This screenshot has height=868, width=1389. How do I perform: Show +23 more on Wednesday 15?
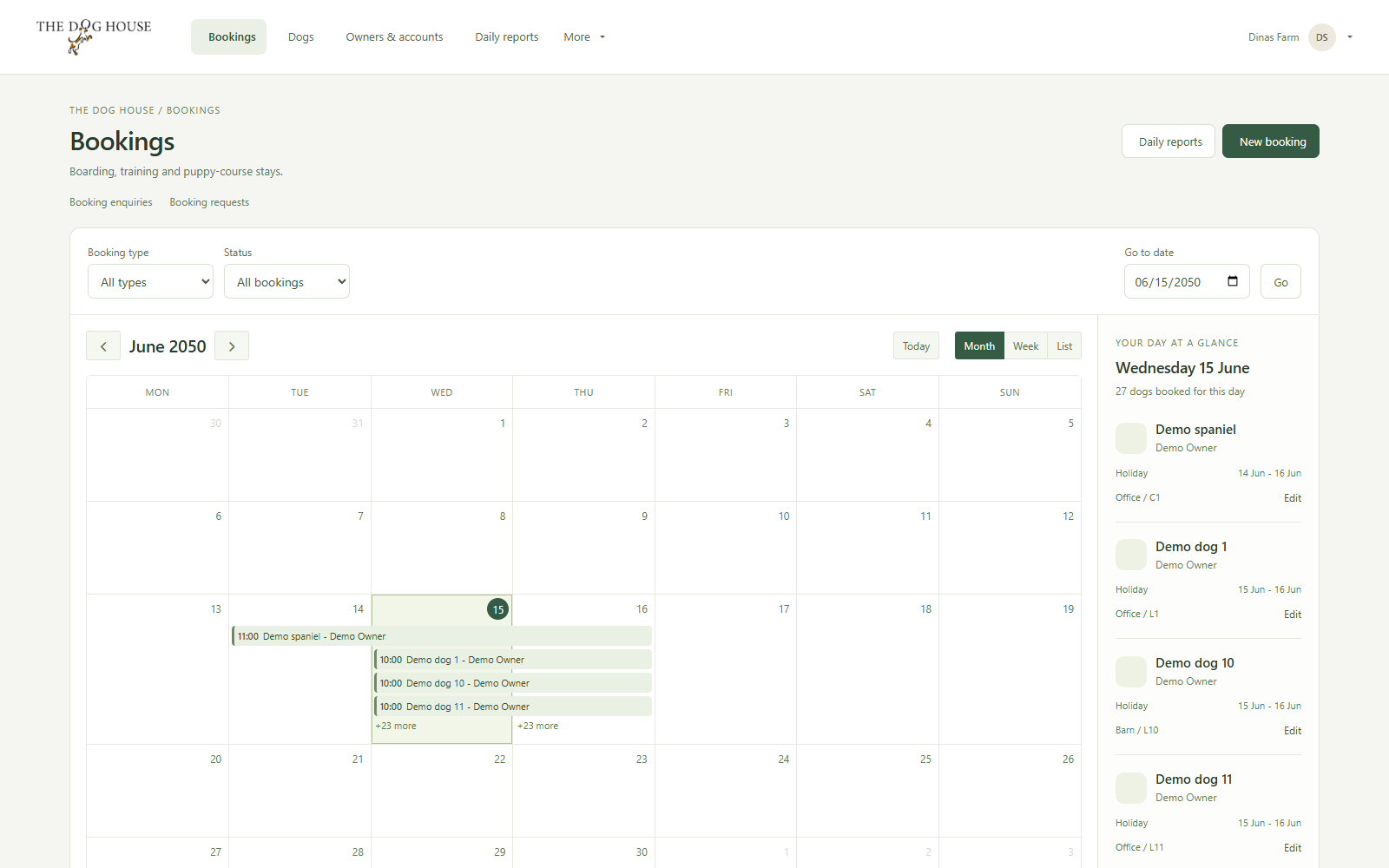point(396,726)
